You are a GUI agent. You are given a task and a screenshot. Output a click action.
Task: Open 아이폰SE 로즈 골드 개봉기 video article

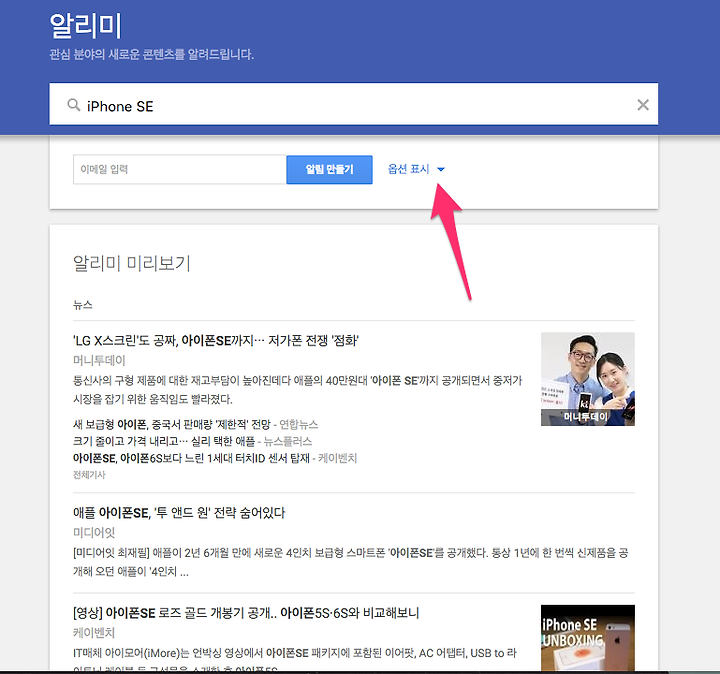pyautogui.click(x=246, y=613)
